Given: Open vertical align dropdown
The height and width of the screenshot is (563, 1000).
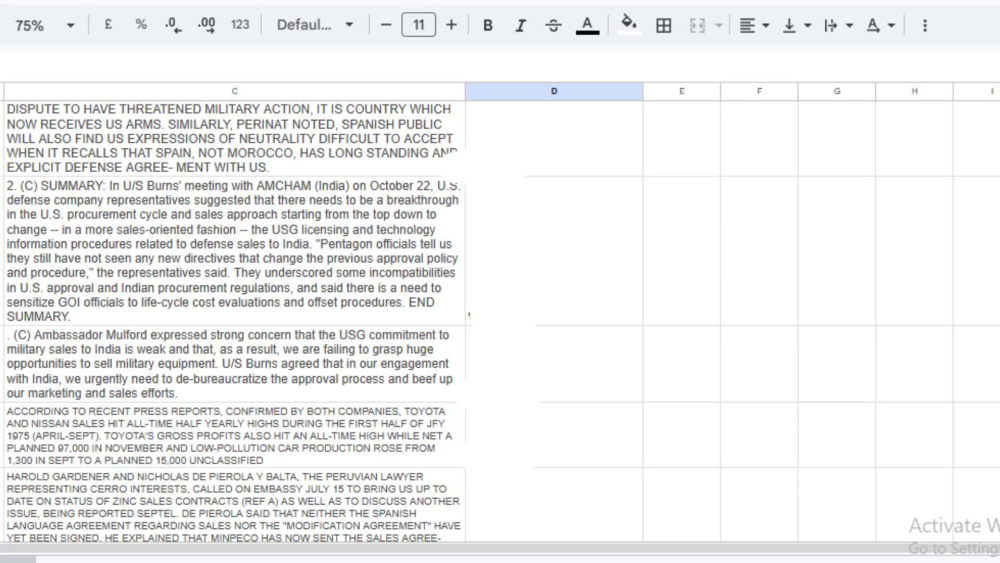Looking at the screenshot, I should 796,25.
